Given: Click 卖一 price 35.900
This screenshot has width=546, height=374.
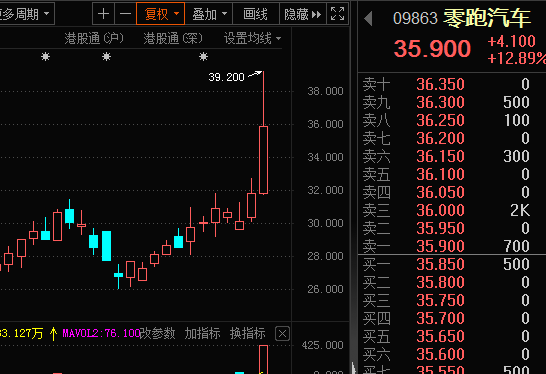Looking at the screenshot, I should [x=440, y=246].
